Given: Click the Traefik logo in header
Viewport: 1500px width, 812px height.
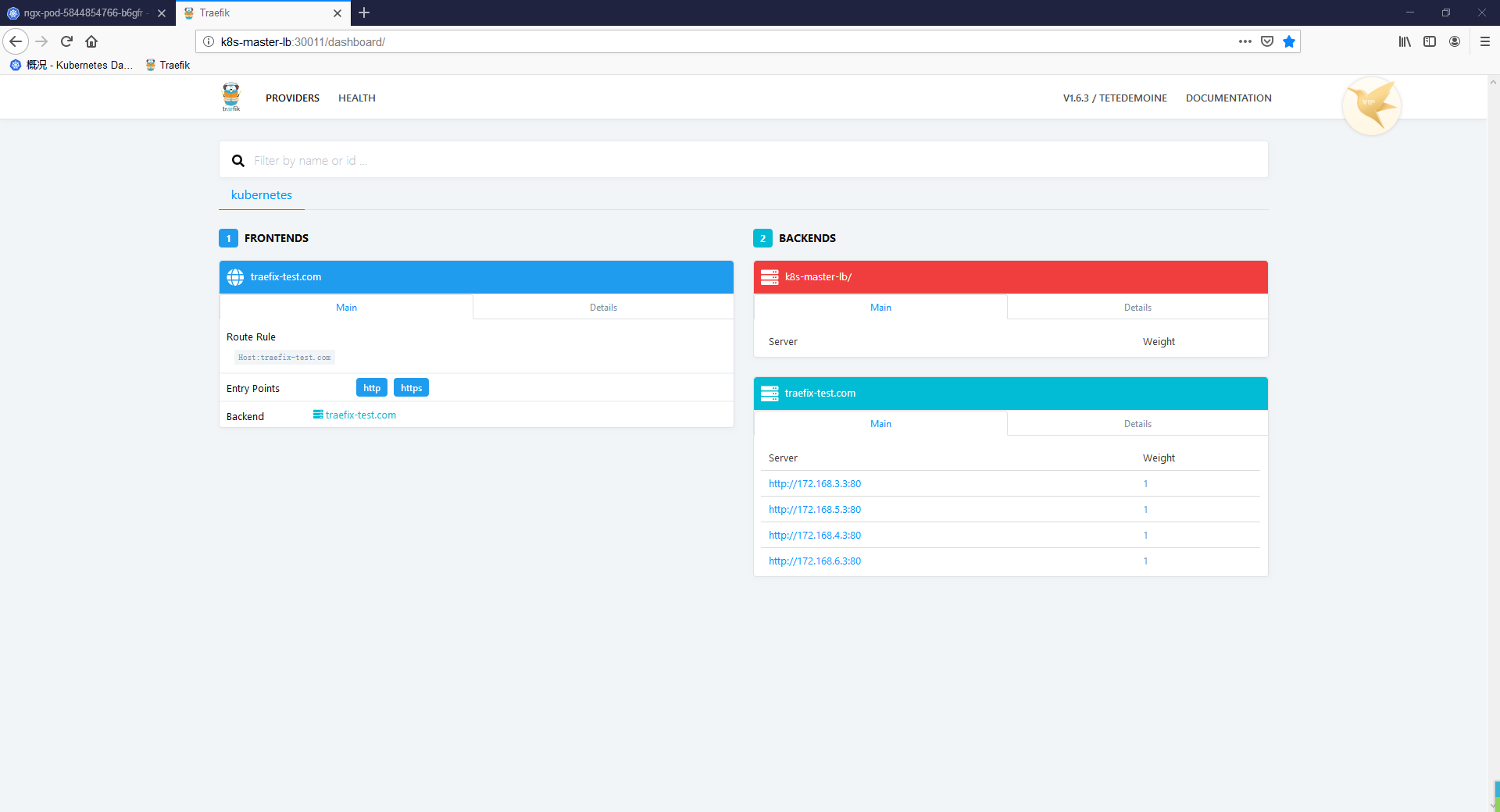Looking at the screenshot, I should pos(231,98).
